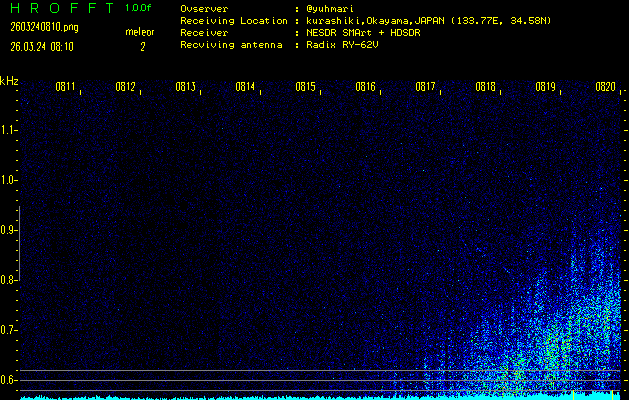
Task: Click the 26.03.24 08:10 date stamp
Action: point(44,46)
